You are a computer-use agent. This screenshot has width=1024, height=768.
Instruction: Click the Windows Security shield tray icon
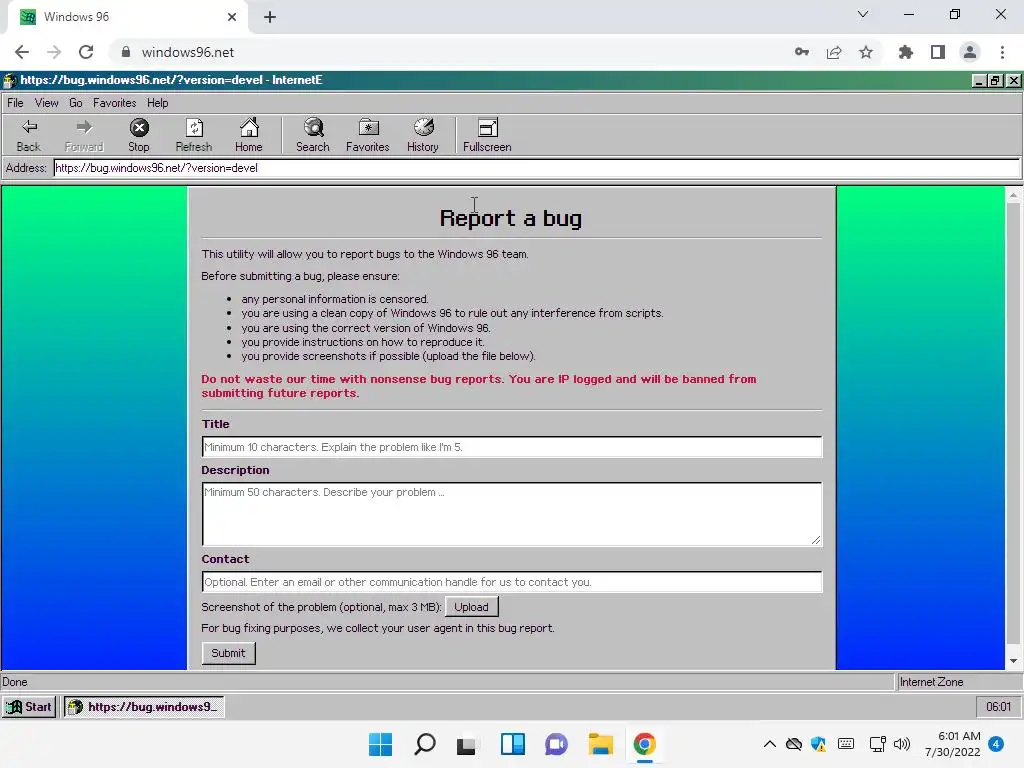818,744
